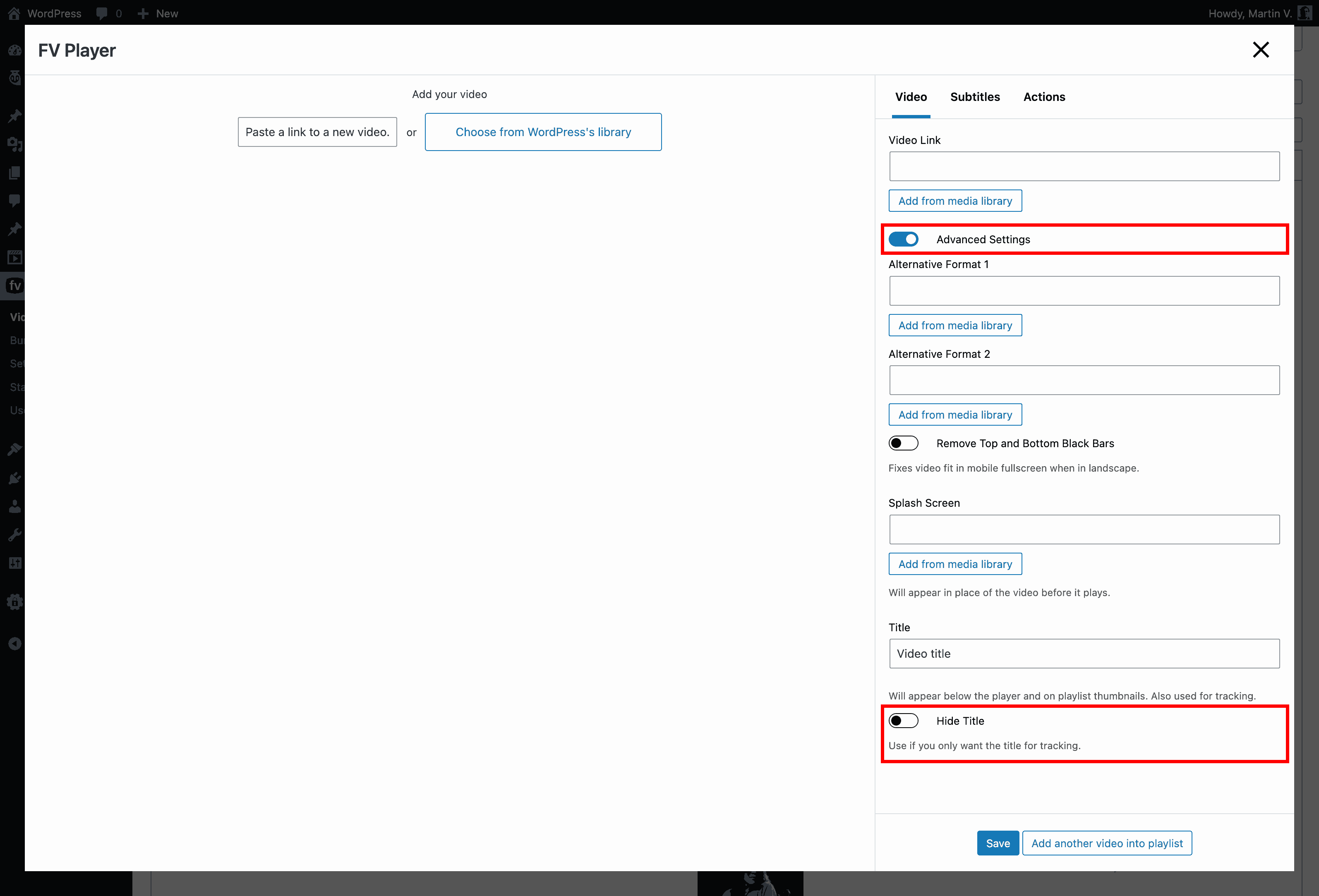Focus the Alternative Format 2 input
Screen dimensions: 1319x896
pos(1084,380)
